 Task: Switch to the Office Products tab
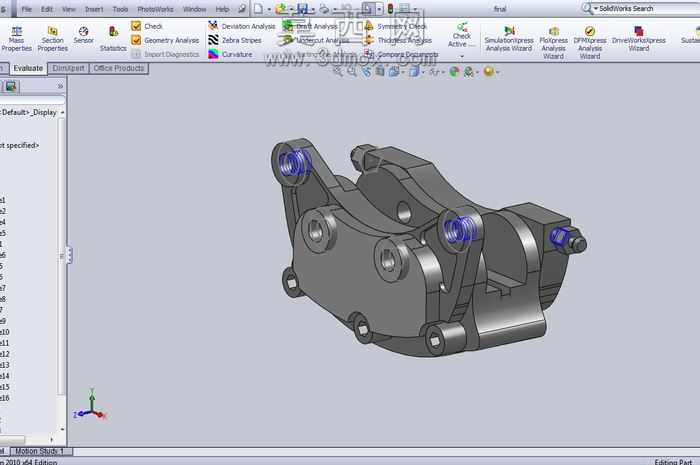click(119, 68)
